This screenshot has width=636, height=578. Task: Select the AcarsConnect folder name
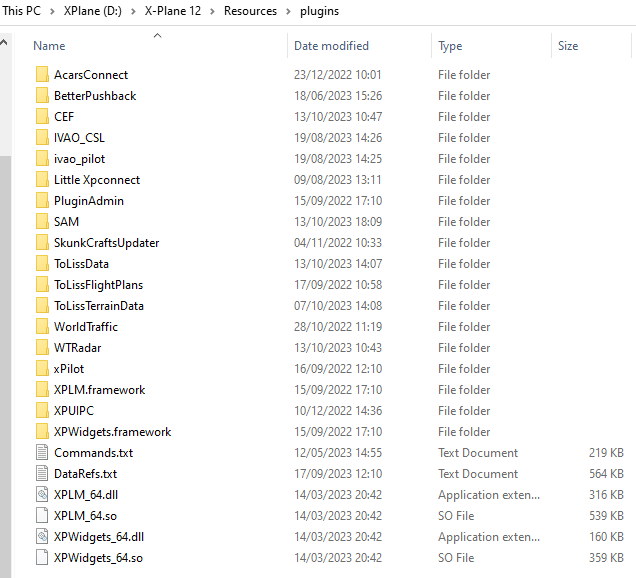pyautogui.click(x=91, y=75)
